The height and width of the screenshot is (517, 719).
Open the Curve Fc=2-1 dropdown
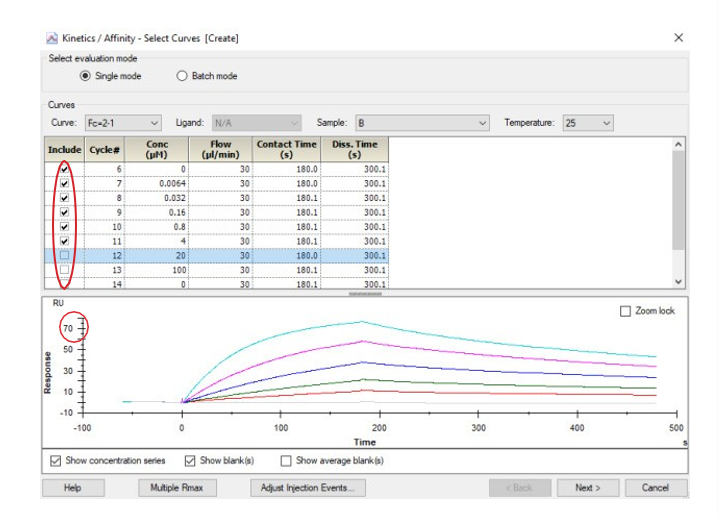tap(121, 123)
